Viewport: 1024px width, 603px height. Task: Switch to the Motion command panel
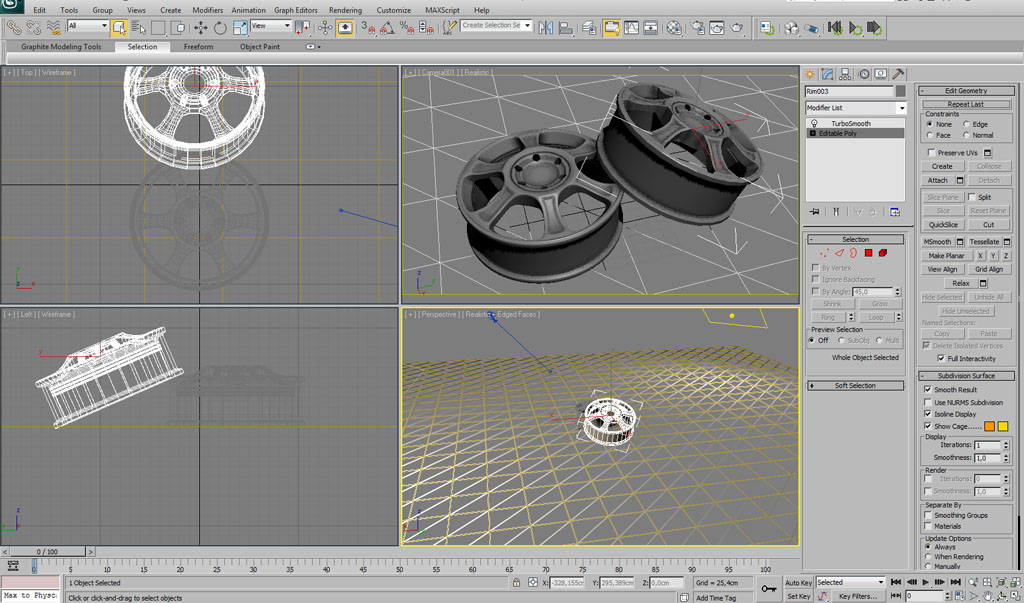click(863, 74)
